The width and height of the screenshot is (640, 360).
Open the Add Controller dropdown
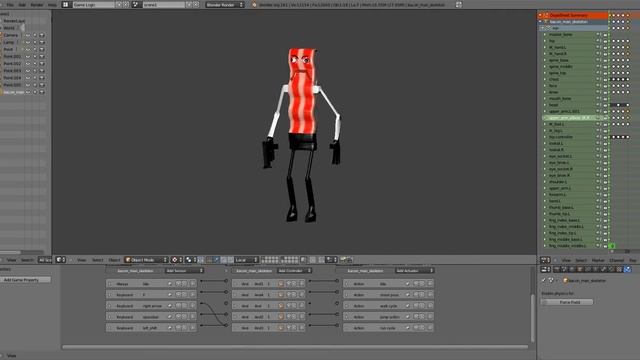(294, 271)
